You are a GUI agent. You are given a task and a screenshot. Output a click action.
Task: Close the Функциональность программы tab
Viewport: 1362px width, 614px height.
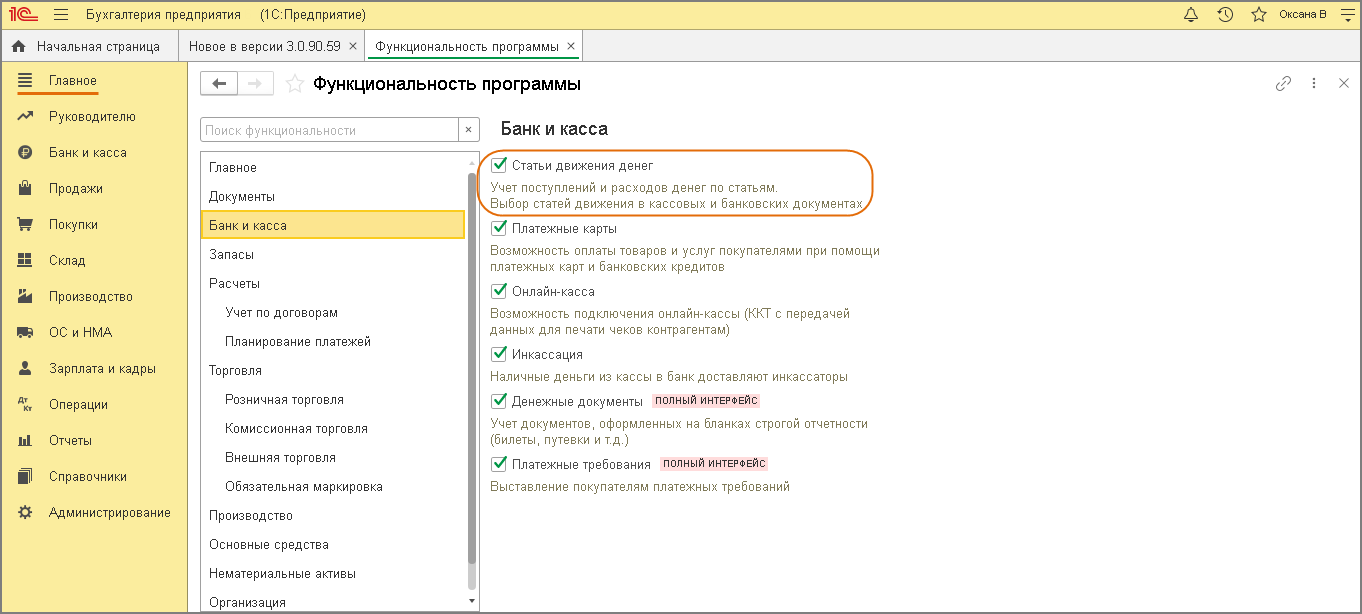pos(571,46)
